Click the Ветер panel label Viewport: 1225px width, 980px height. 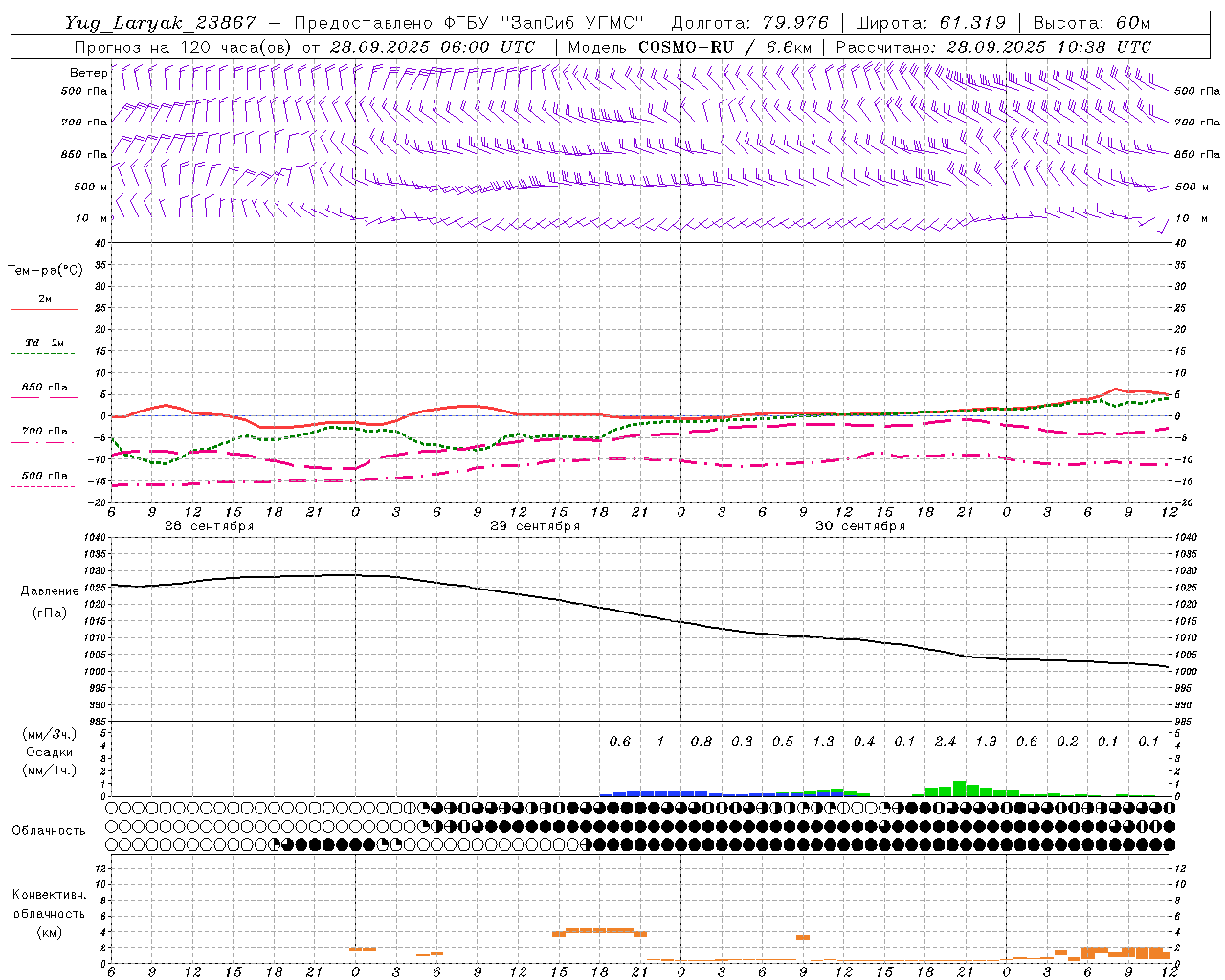tap(88, 73)
